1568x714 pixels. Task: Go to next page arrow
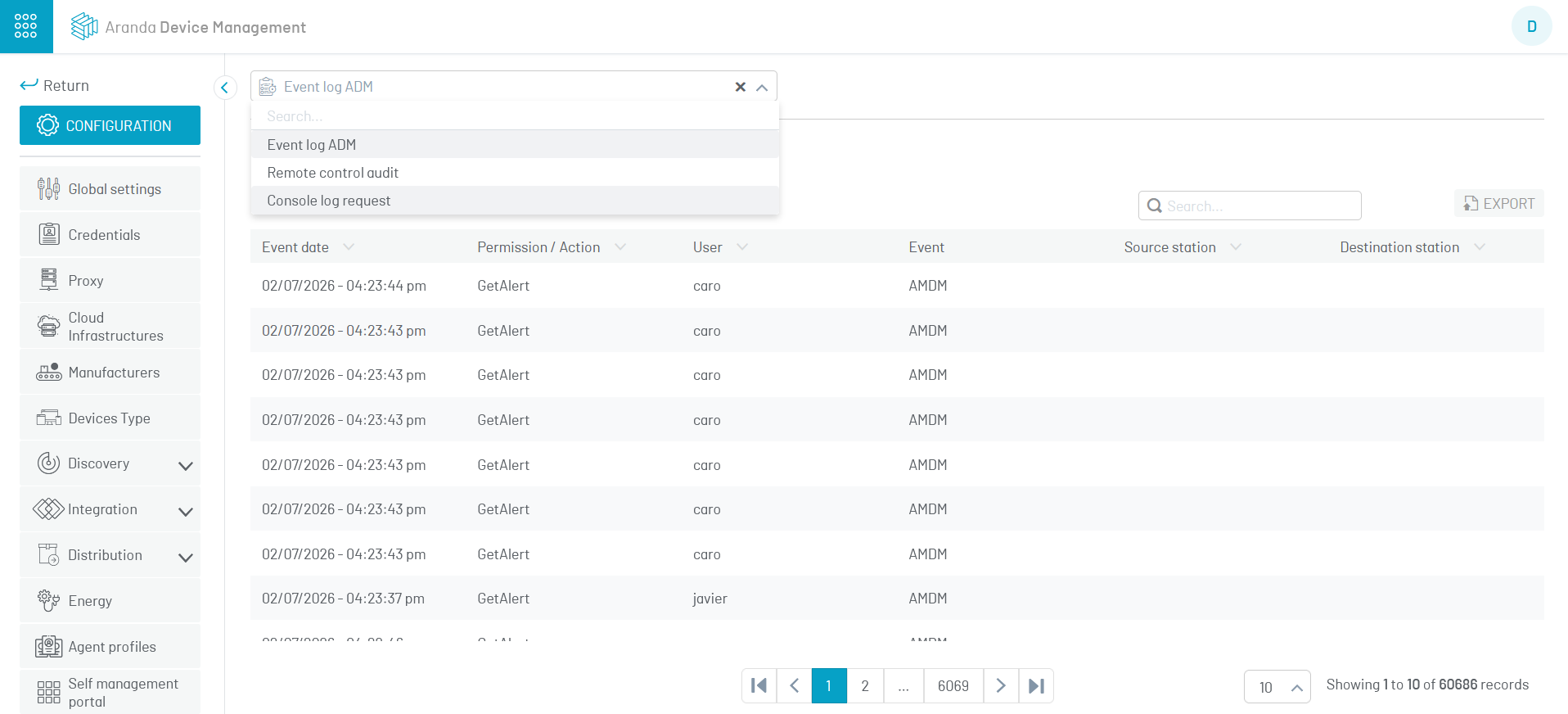coord(1001,686)
